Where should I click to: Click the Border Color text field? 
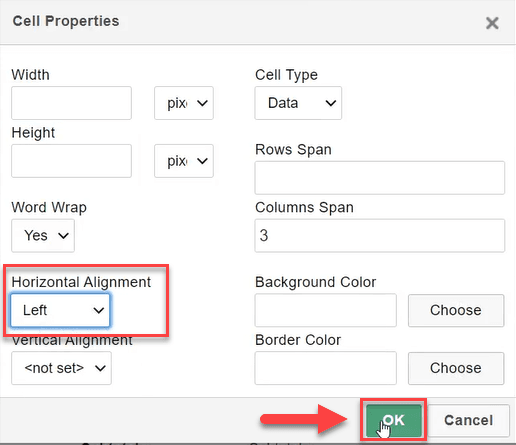(326, 368)
